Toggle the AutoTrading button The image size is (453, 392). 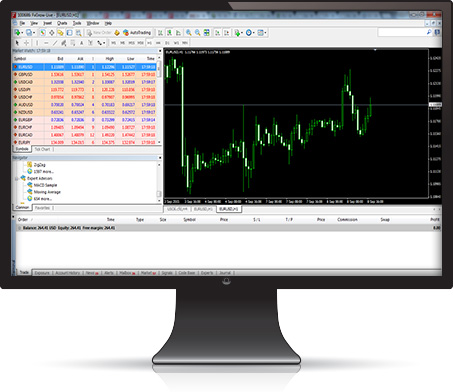tap(137, 33)
